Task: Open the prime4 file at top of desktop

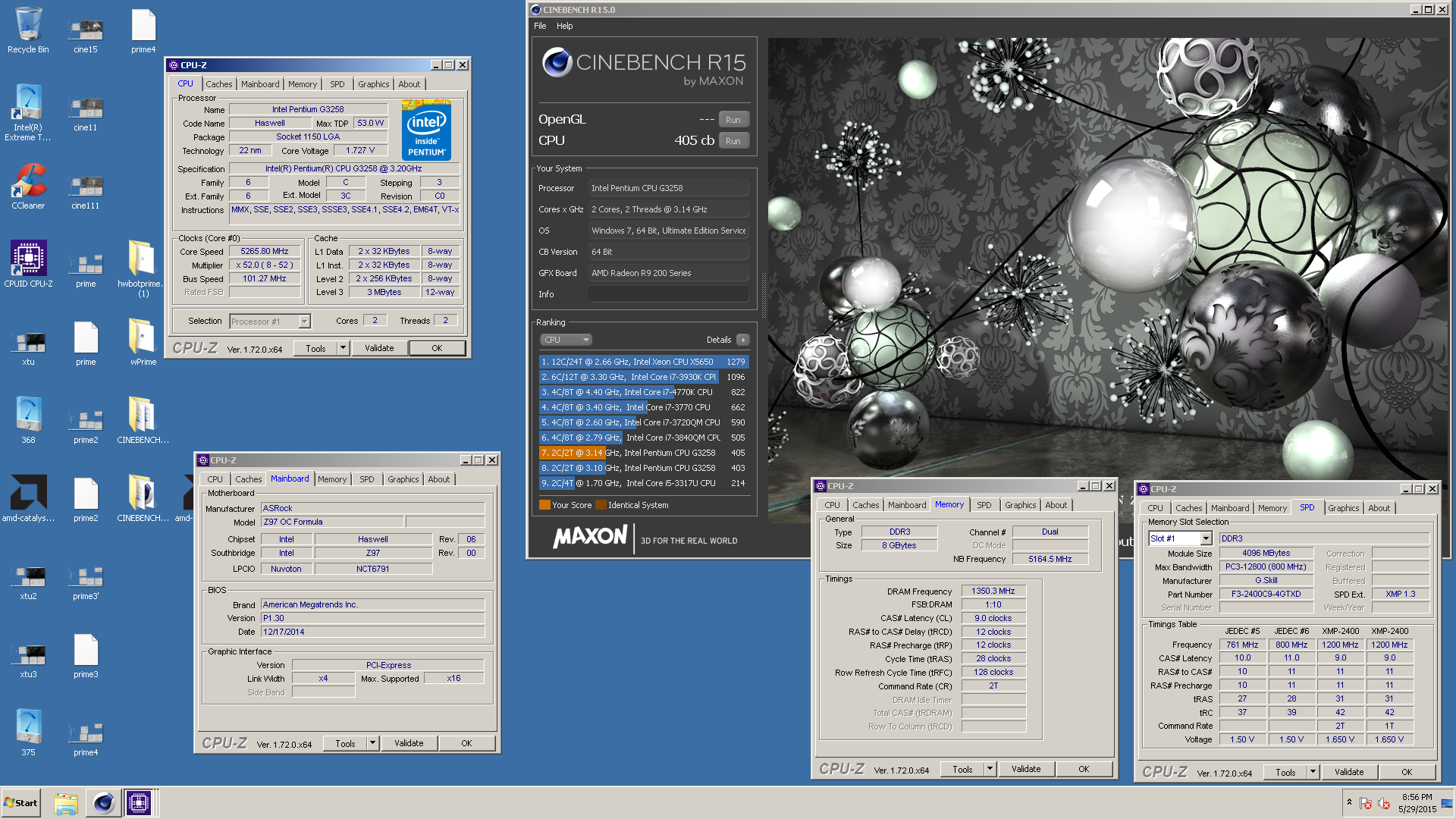Action: coord(143,30)
